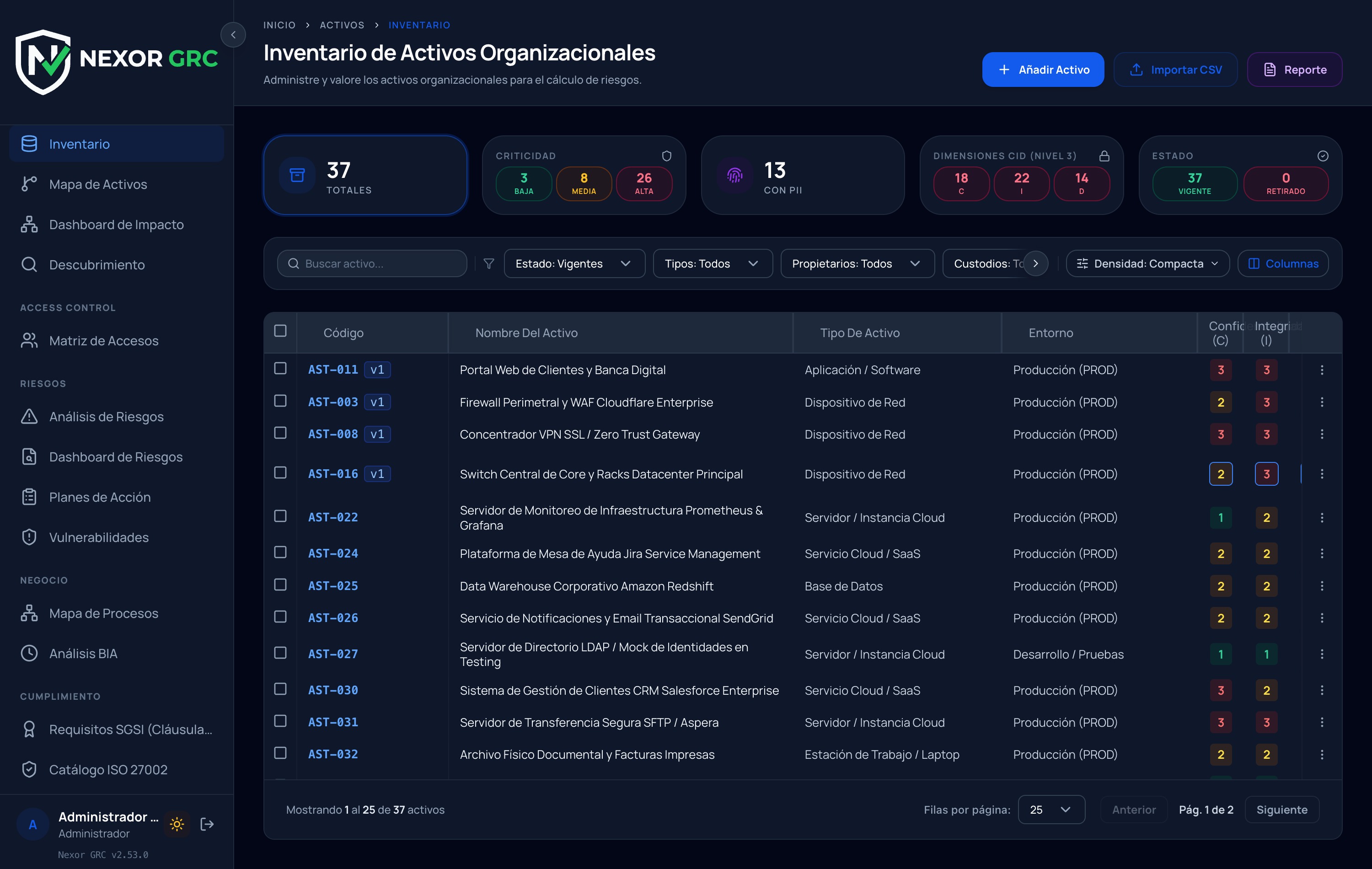Filter by ALTA criticality badge showing 26
The width and height of the screenshot is (1372, 869).
coord(644,183)
